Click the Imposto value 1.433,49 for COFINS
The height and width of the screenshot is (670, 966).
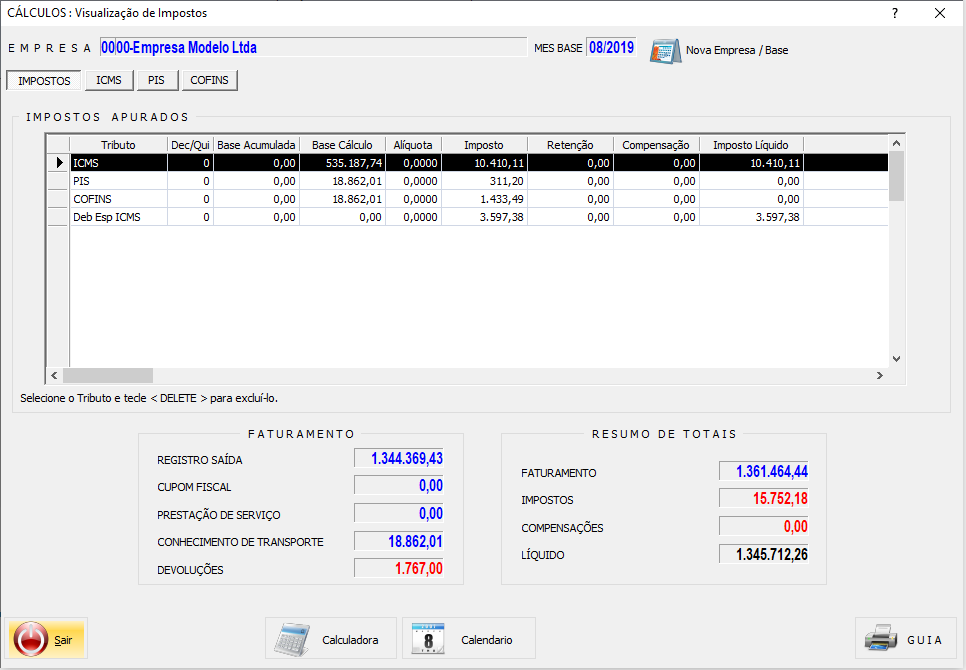484,199
